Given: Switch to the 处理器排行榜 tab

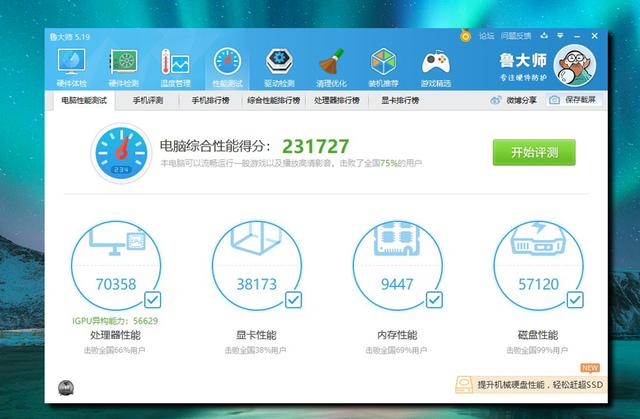Looking at the screenshot, I should pos(337,100).
